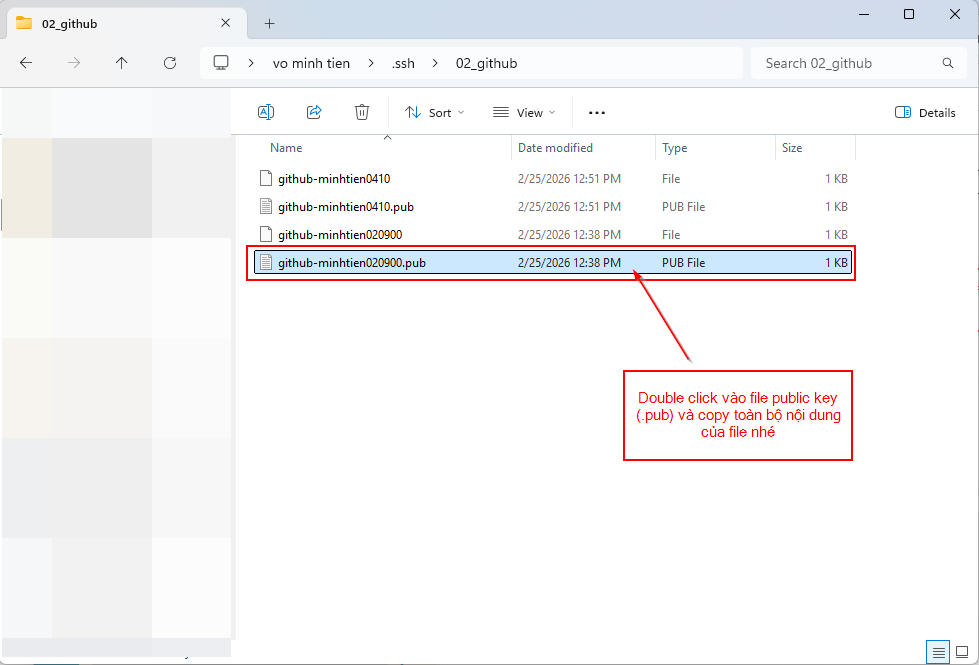The height and width of the screenshot is (665, 979).
Task: Open the View dropdown
Action: [x=524, y=113]
